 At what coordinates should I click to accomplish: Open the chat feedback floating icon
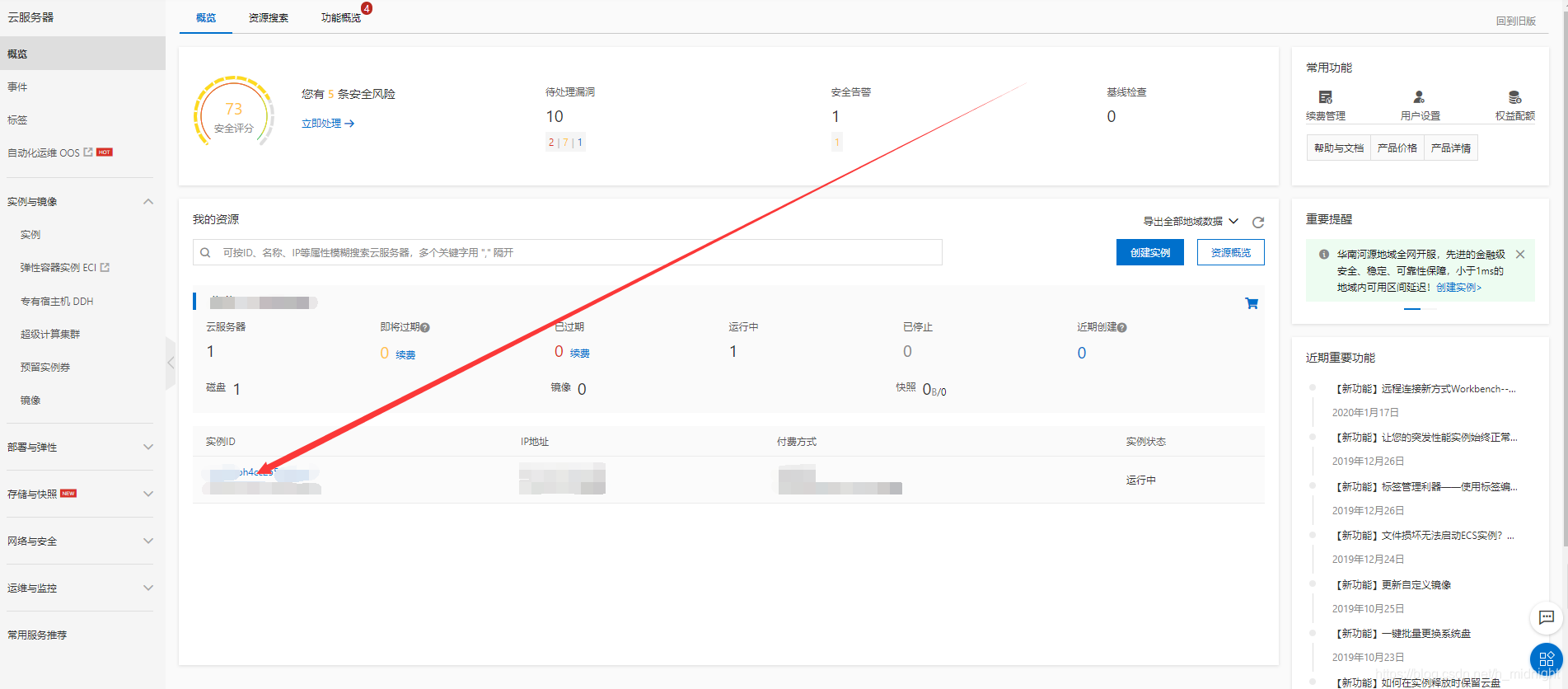1547,617
